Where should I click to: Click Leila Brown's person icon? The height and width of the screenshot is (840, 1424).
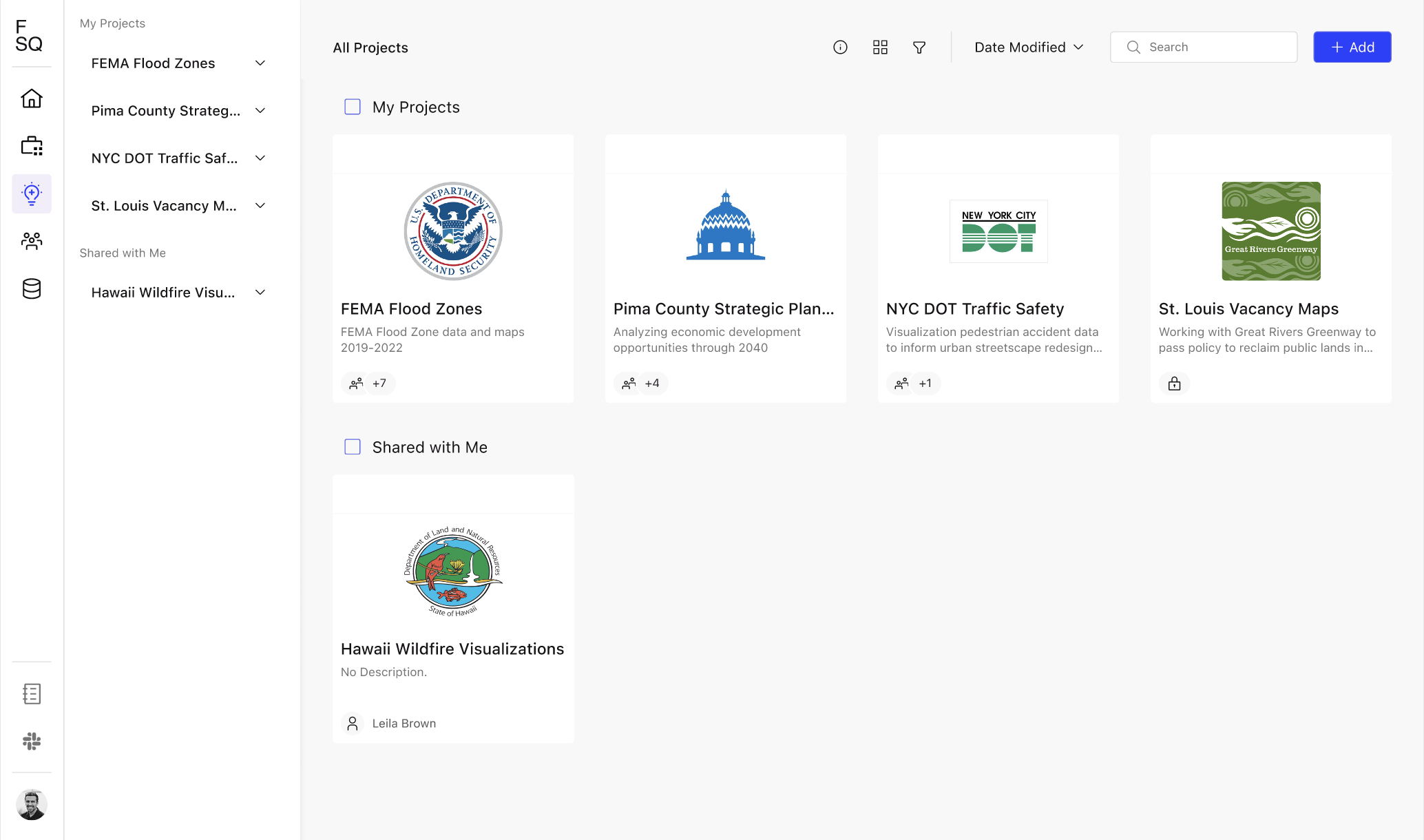coord(353,723)
